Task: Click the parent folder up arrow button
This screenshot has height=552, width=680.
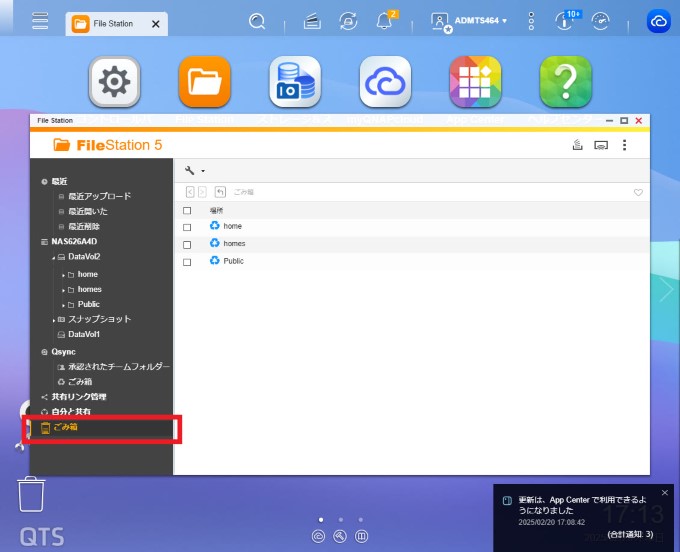Action: [x=220, y=192]
